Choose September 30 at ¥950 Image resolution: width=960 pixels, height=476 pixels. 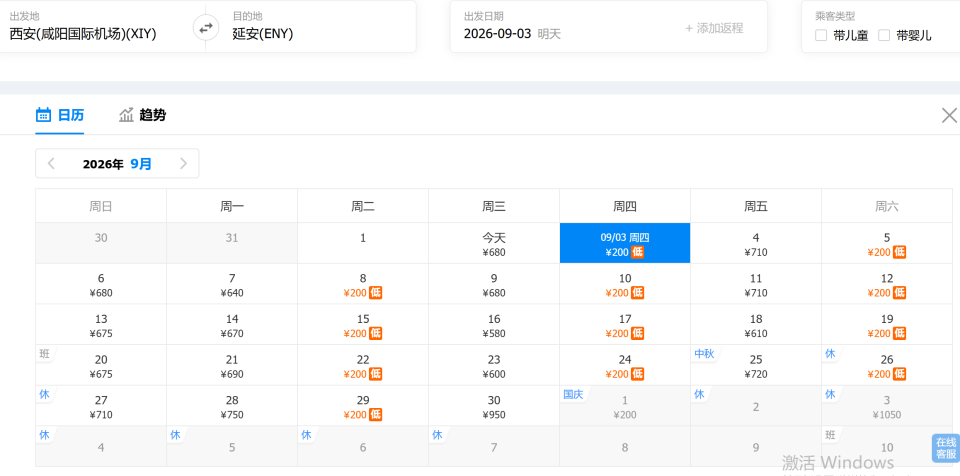coord(494,406)
